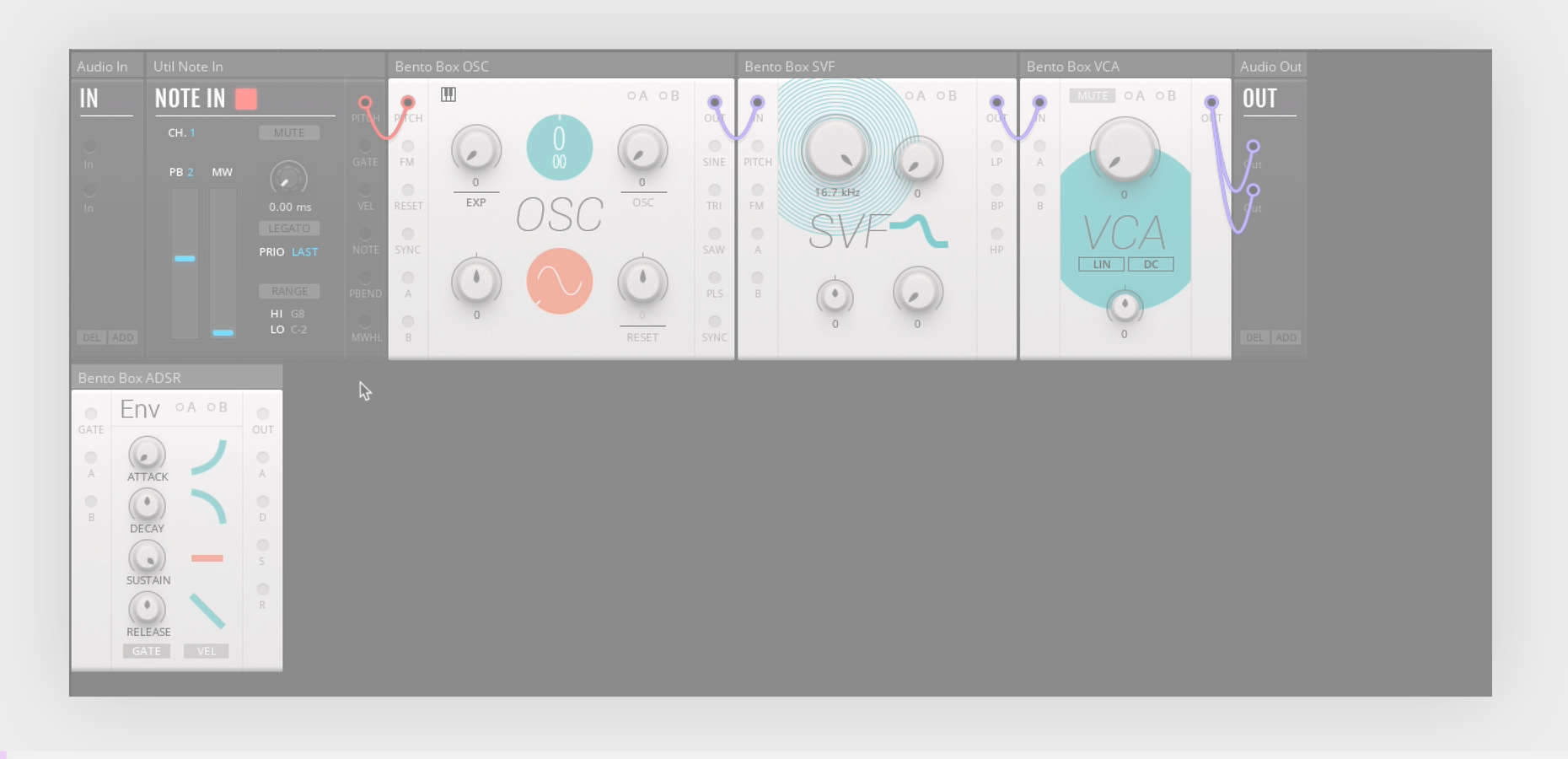The height and width of the screenshot is (759, 1568).
Task: Click the LIN button on the VCA
Action: [x=1102, y=265]
